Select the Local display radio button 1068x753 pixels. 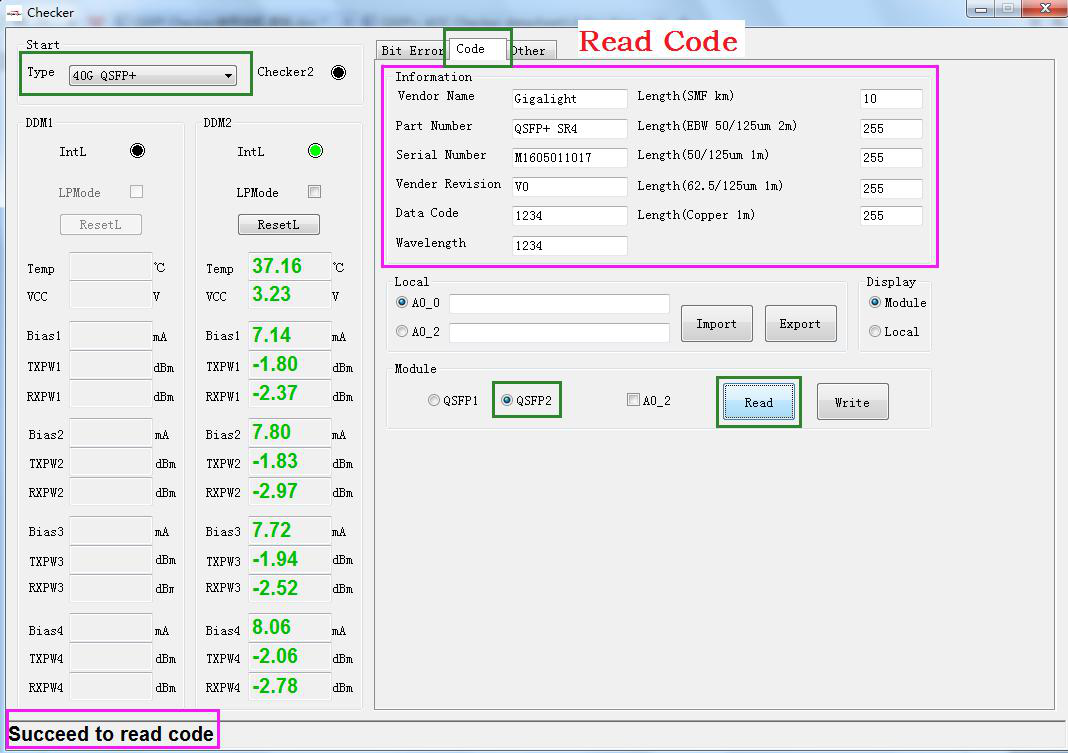875,332
